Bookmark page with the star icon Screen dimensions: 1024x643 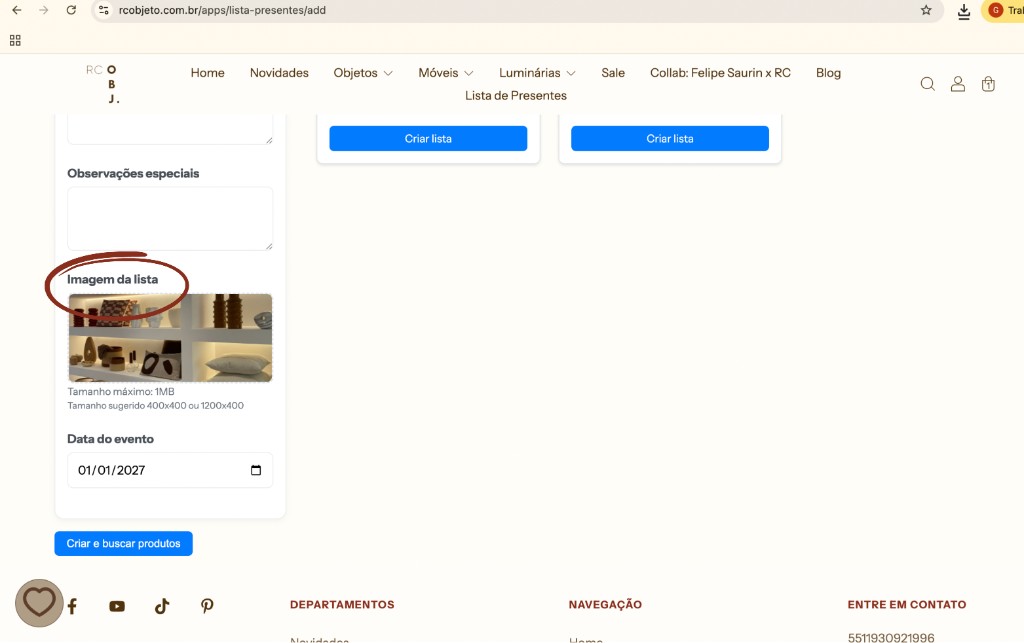point(926,10)
